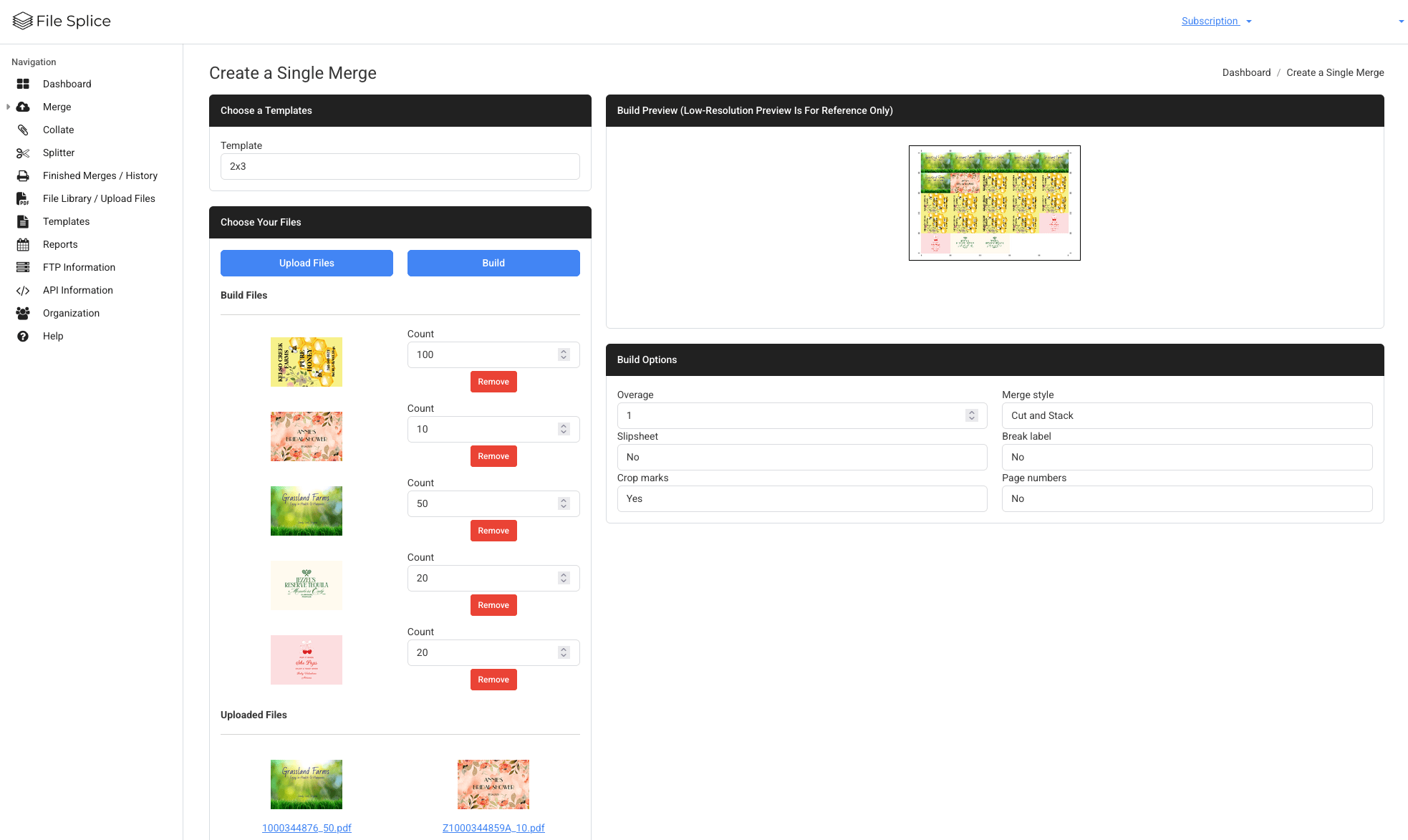Image resolution: width=1408 pixels, height=840 pixels.
Task: Remove the honey farm label file
Action: pos(493,381)
